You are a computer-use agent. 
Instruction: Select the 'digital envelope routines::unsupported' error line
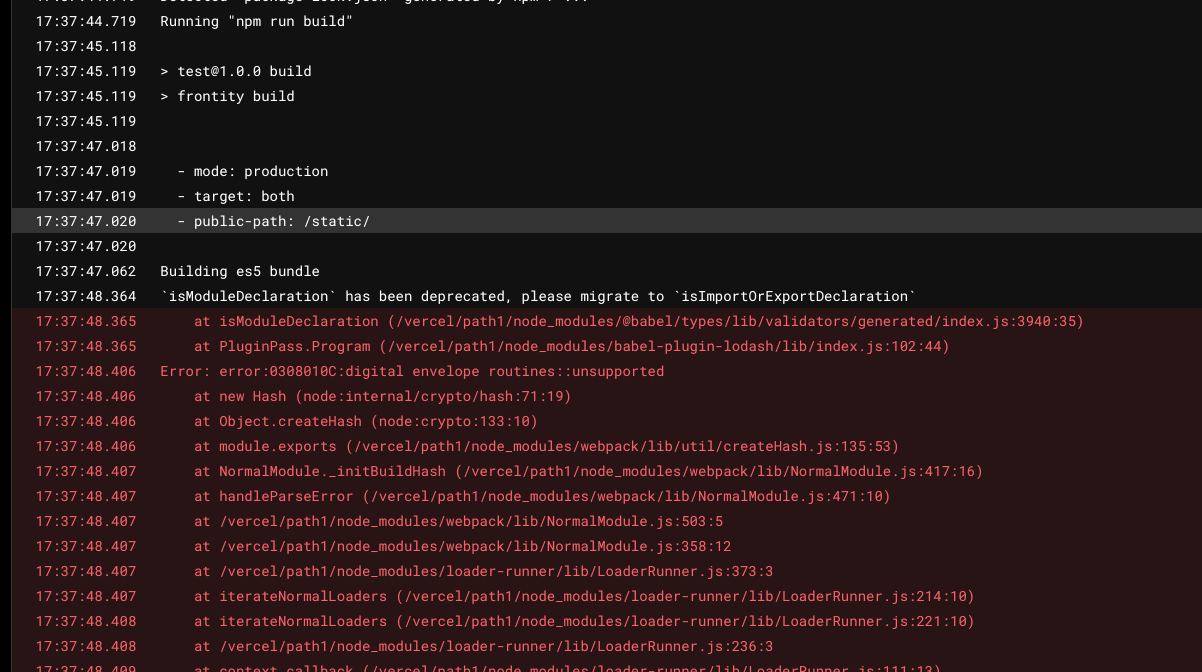pyautogui.click(x=412, y=371)
